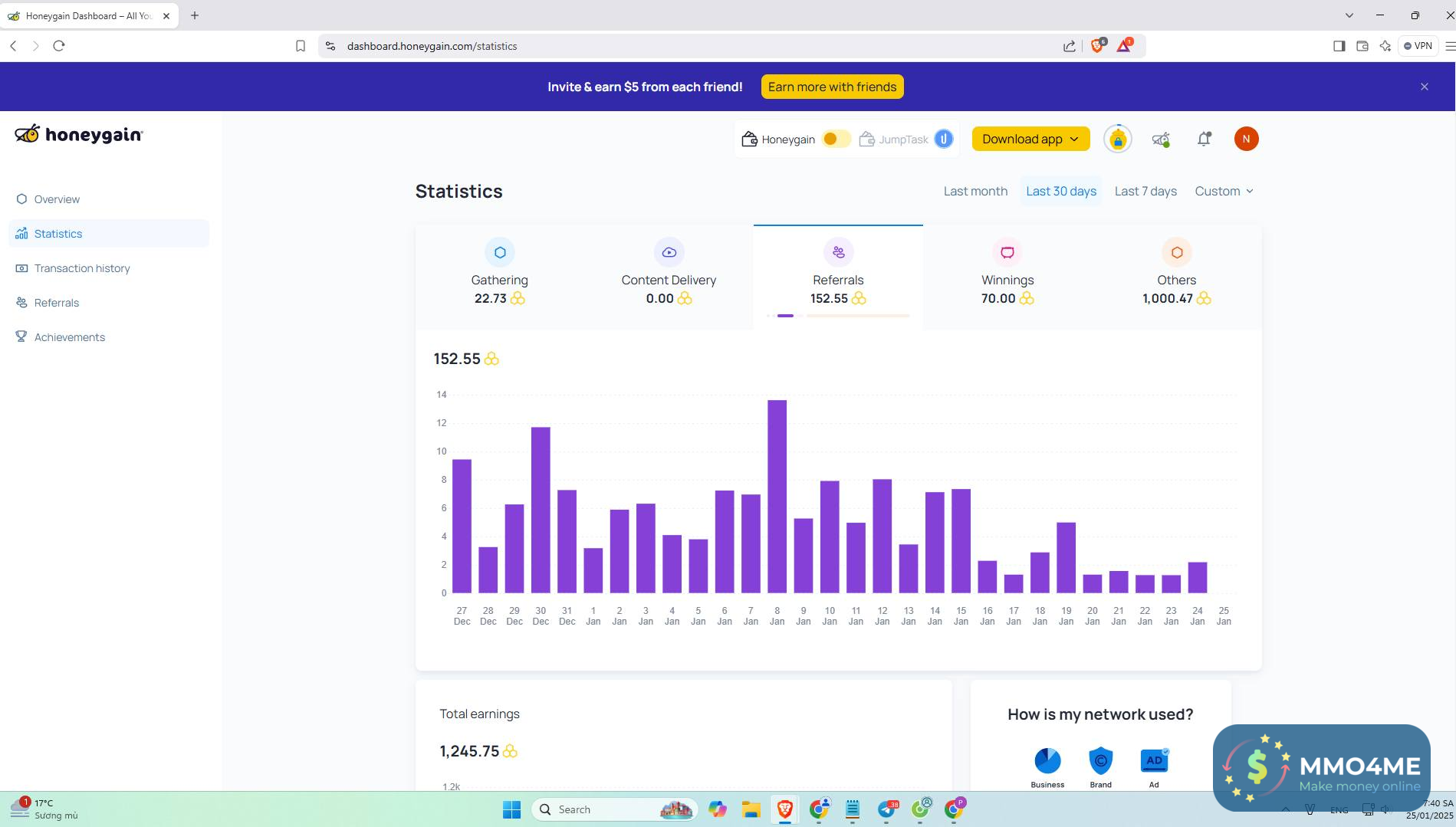
Task: Open Leo AI assistant icon
Action: click(x=1385, y=46)
